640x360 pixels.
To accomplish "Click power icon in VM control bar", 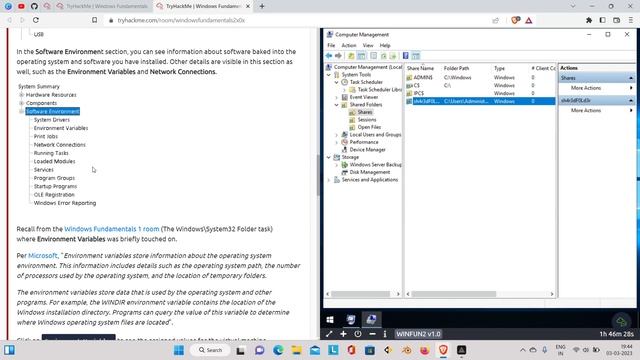I will pyautogui.click(x=358, y=334).
